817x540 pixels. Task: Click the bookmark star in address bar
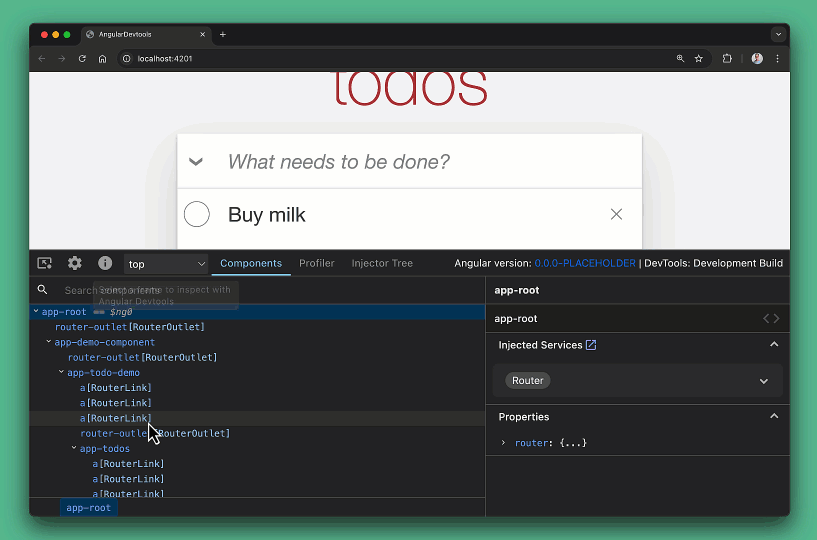pos(699,59)
